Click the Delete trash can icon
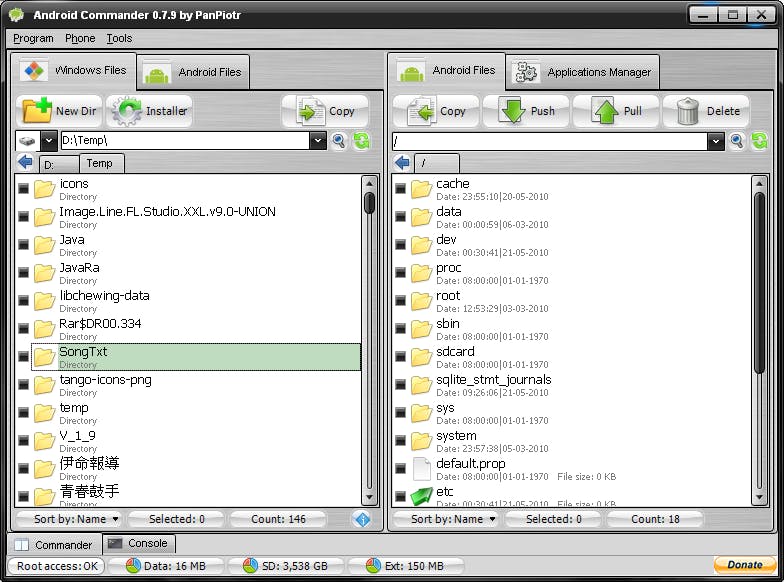Image resolution: width=784 pixels, height=582 pixels. click(x=688, y=111)
